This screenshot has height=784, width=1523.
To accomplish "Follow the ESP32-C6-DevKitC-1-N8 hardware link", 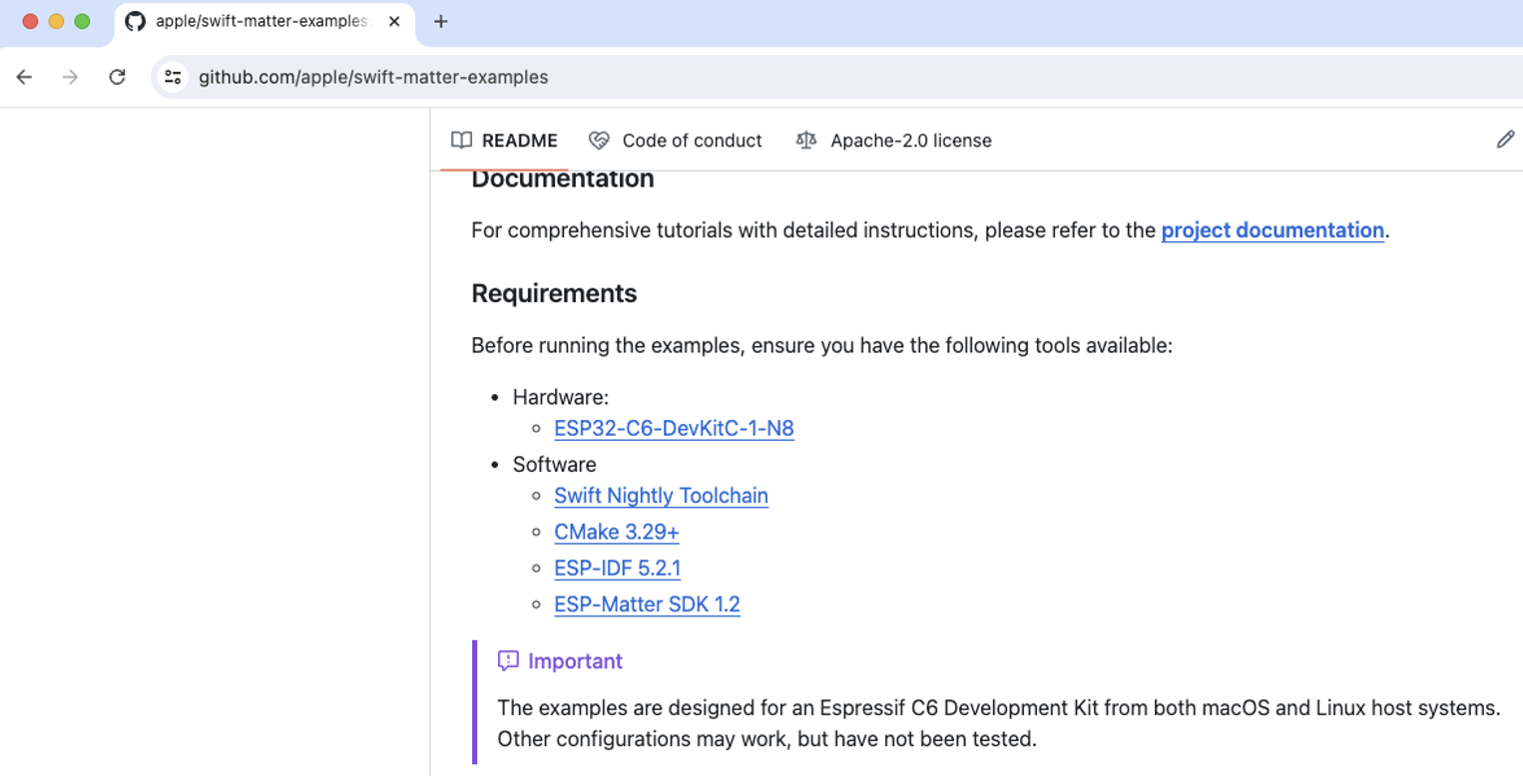I will (x=675, y=429).
